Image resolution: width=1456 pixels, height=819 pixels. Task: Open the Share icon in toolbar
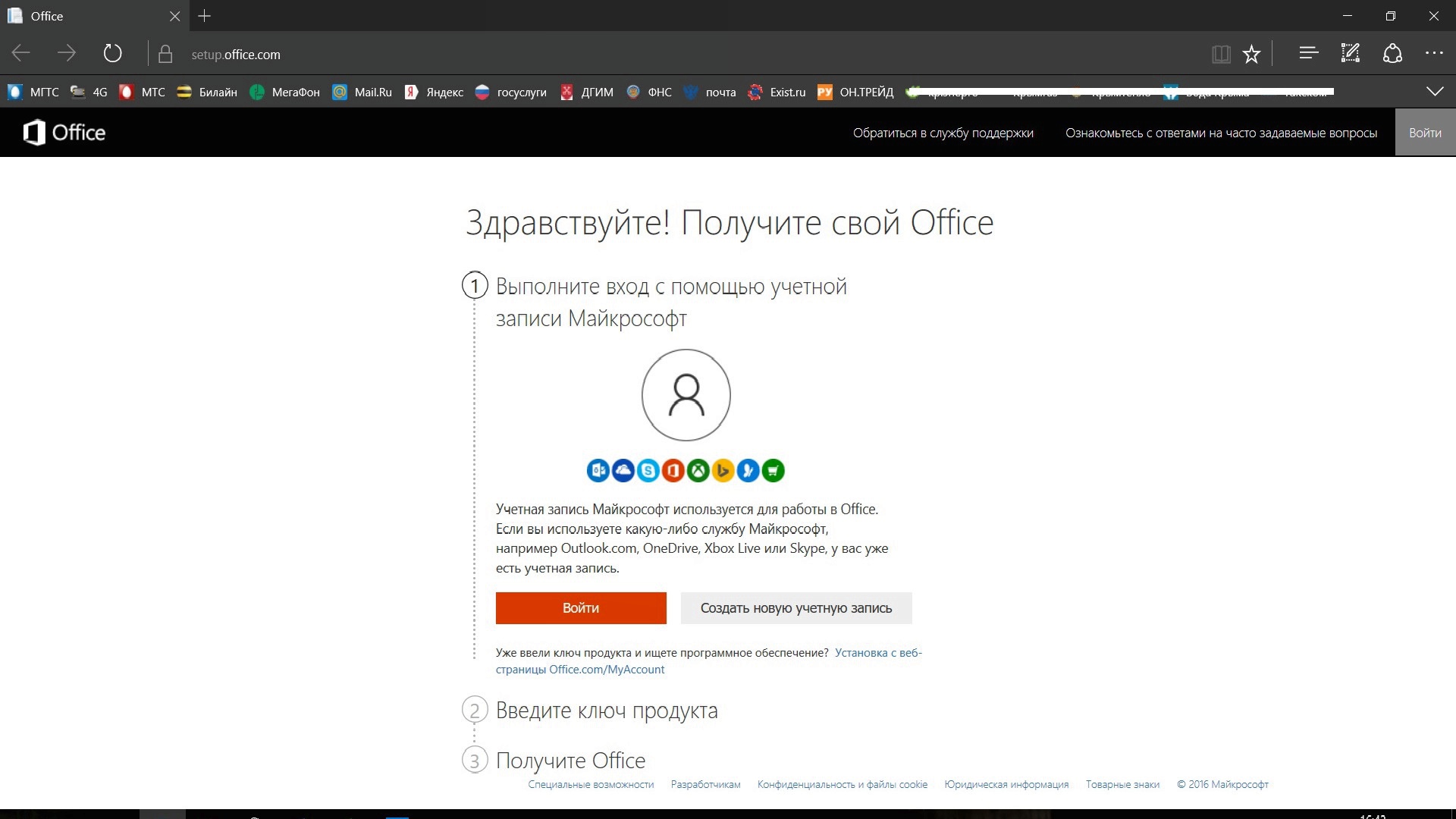click(1392, 53)
